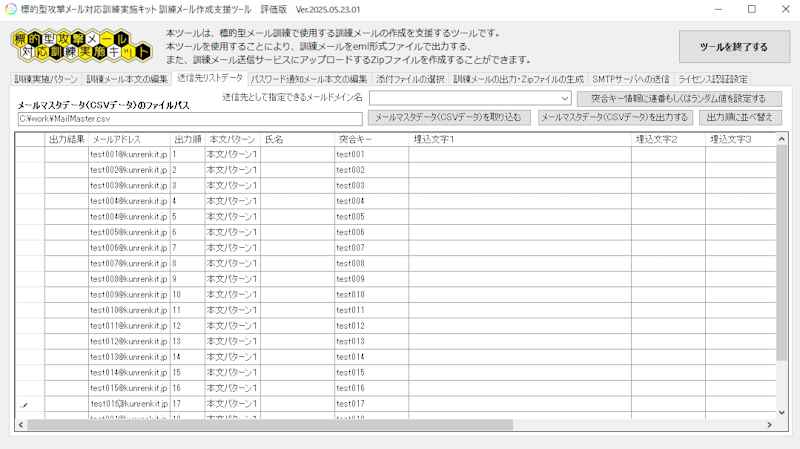Screen dimensions: 800x449
Task: Click the vertical scrollbar up arrow
Action: point(781,139)
